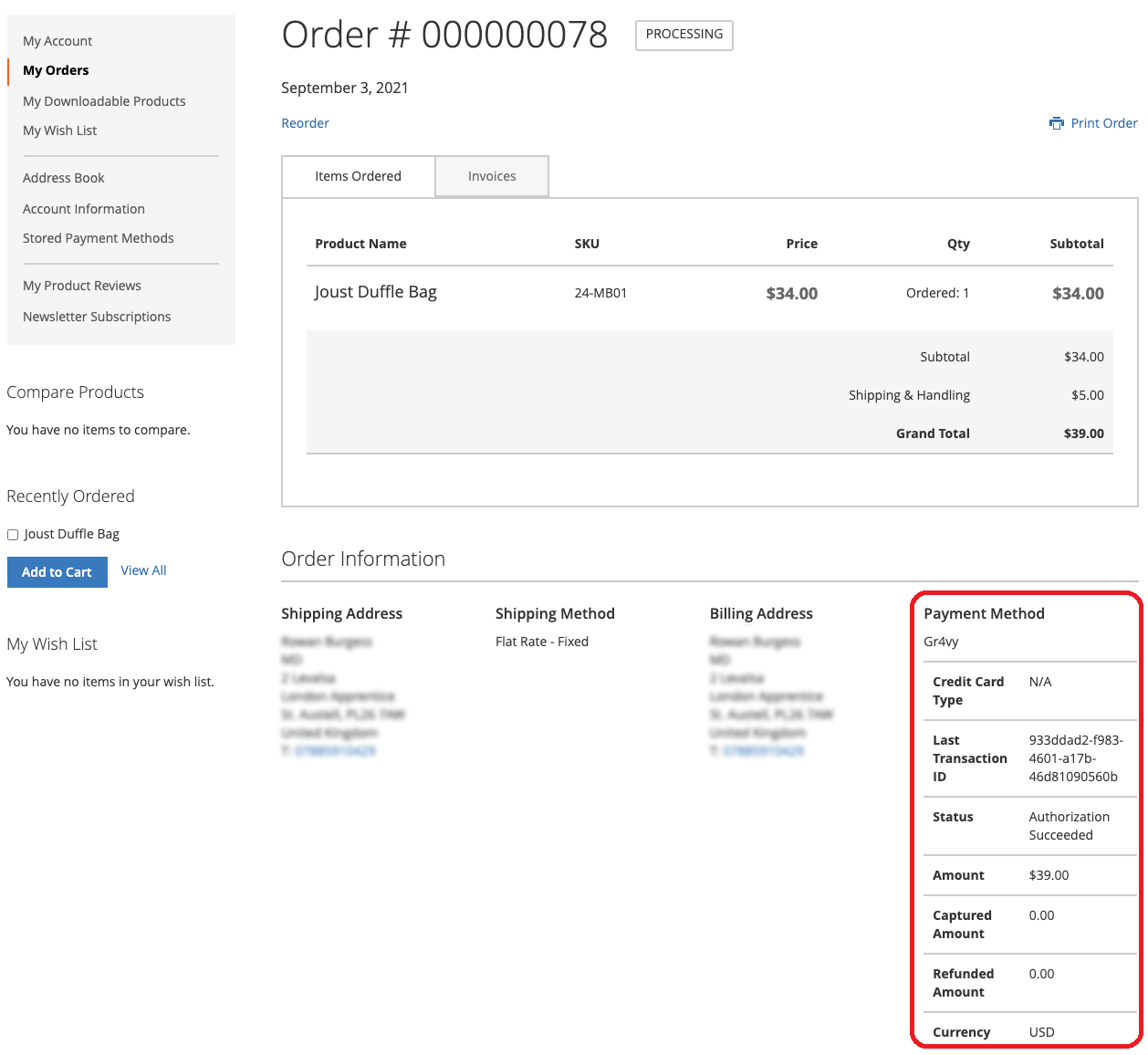1148x1055 pixels.
Task: Click the Joust Duffle Bag product name
Action: [x=376, y=292]
